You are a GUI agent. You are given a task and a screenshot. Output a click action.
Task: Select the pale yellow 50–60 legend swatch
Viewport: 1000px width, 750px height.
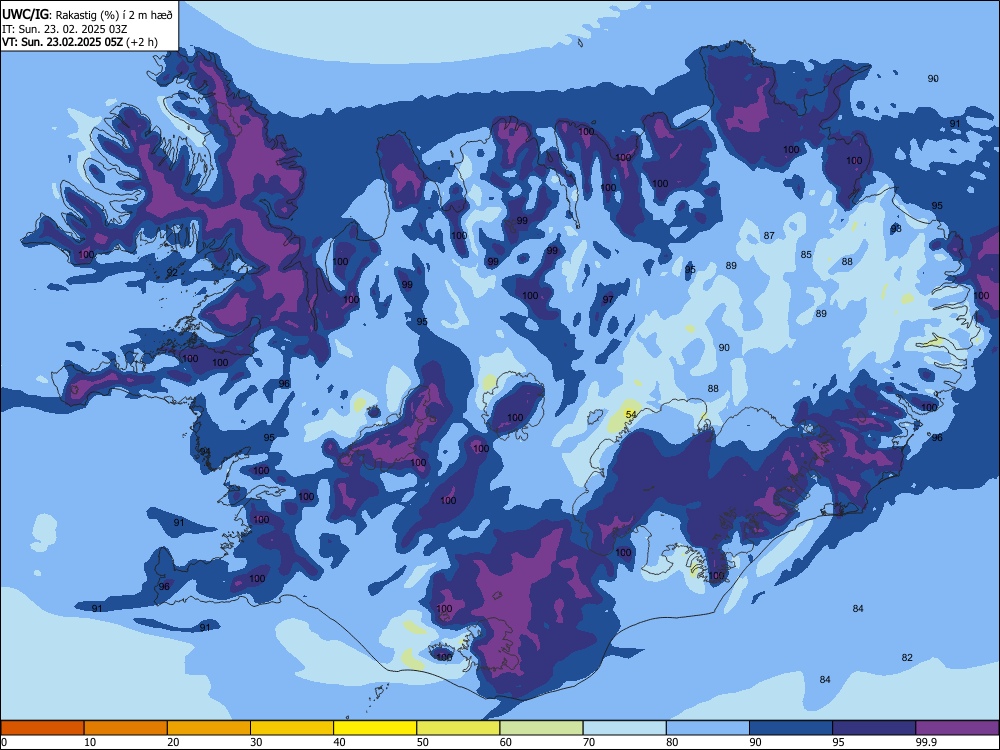point(458,728)
